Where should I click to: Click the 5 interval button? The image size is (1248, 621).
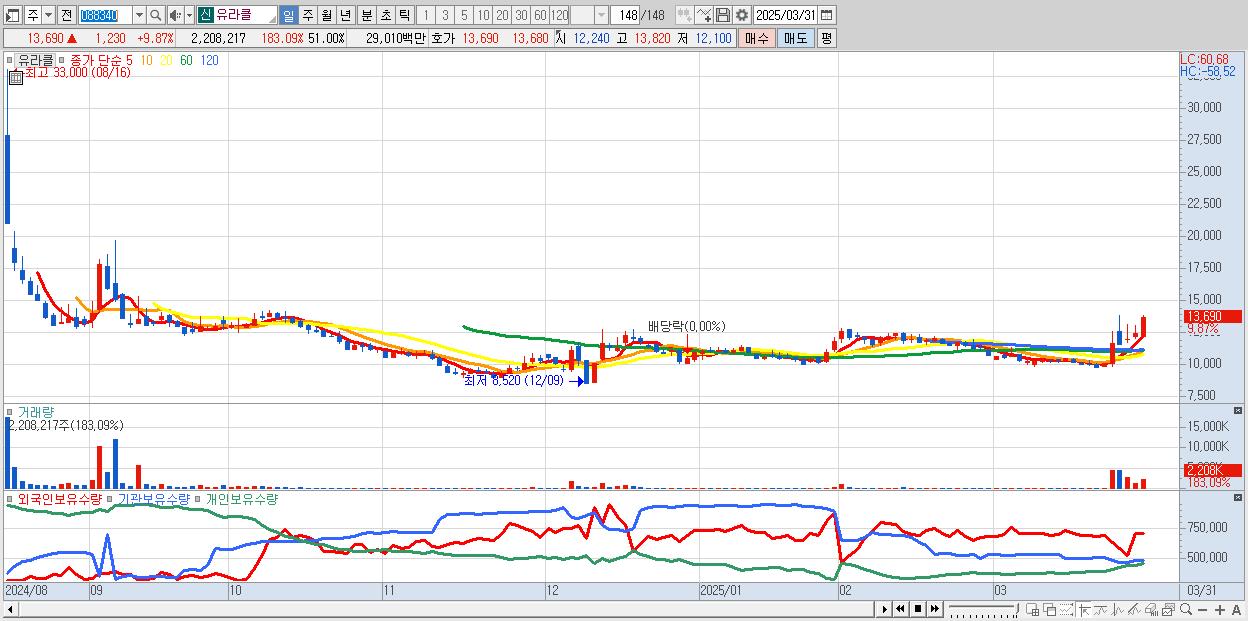[464, 15]
